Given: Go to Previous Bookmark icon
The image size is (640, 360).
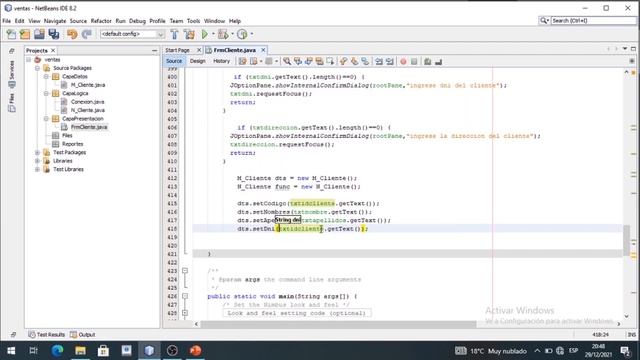Looking at the screenshot, I should tap(343, 62).
